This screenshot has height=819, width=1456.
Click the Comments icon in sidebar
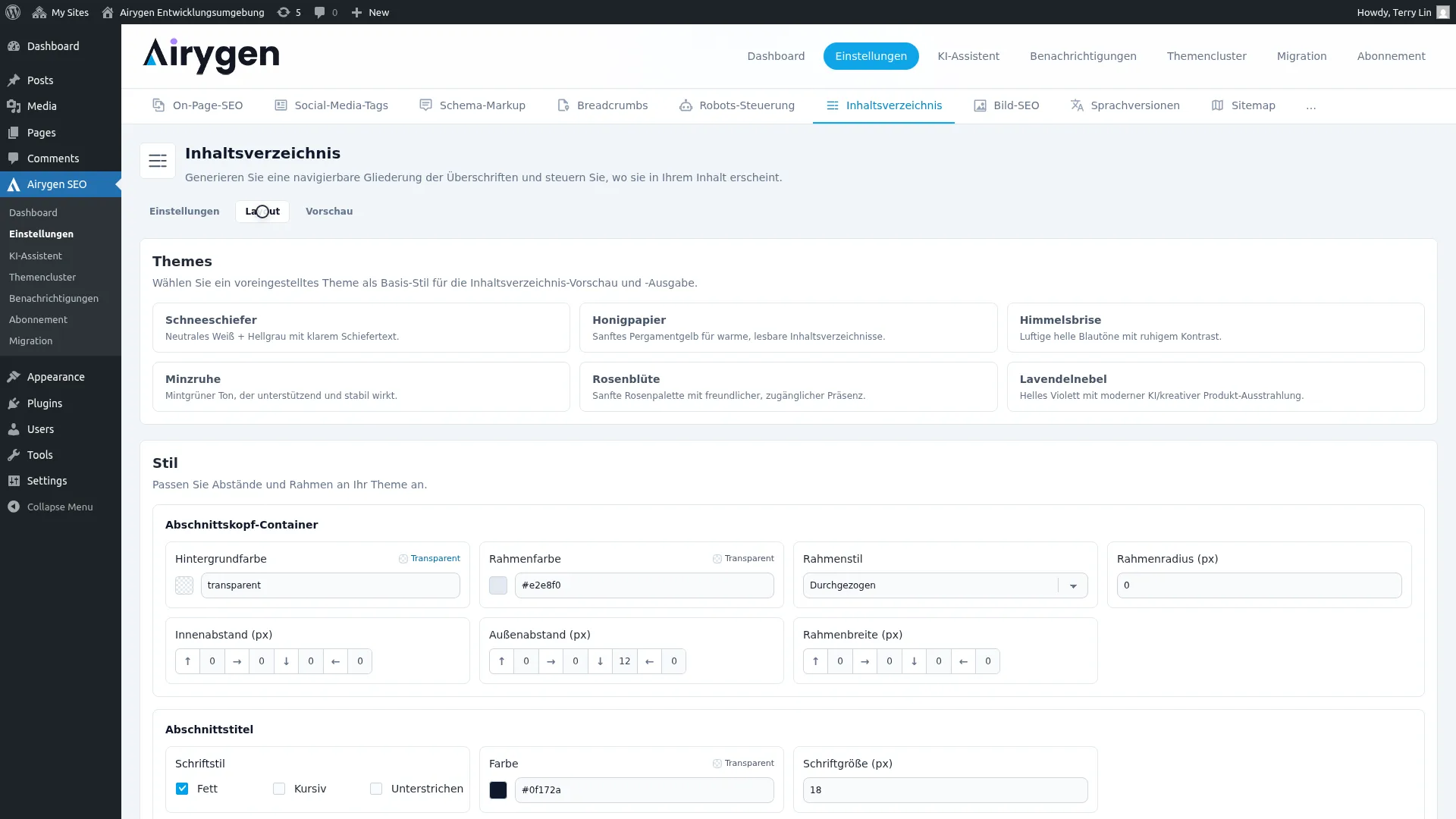[14, 158]
